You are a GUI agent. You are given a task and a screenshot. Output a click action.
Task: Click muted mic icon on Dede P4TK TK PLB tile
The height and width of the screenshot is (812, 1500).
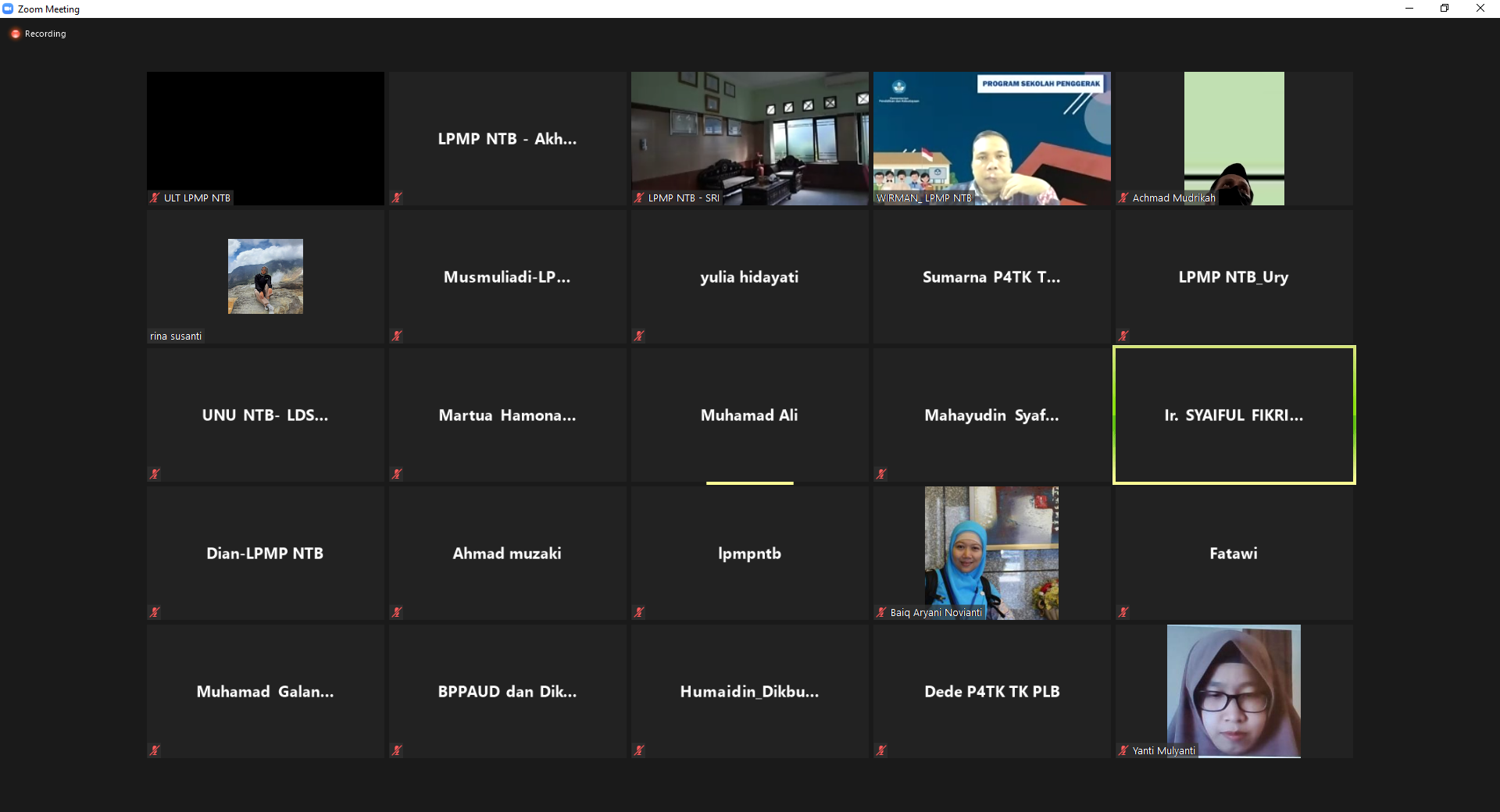[x=881, y=750]
